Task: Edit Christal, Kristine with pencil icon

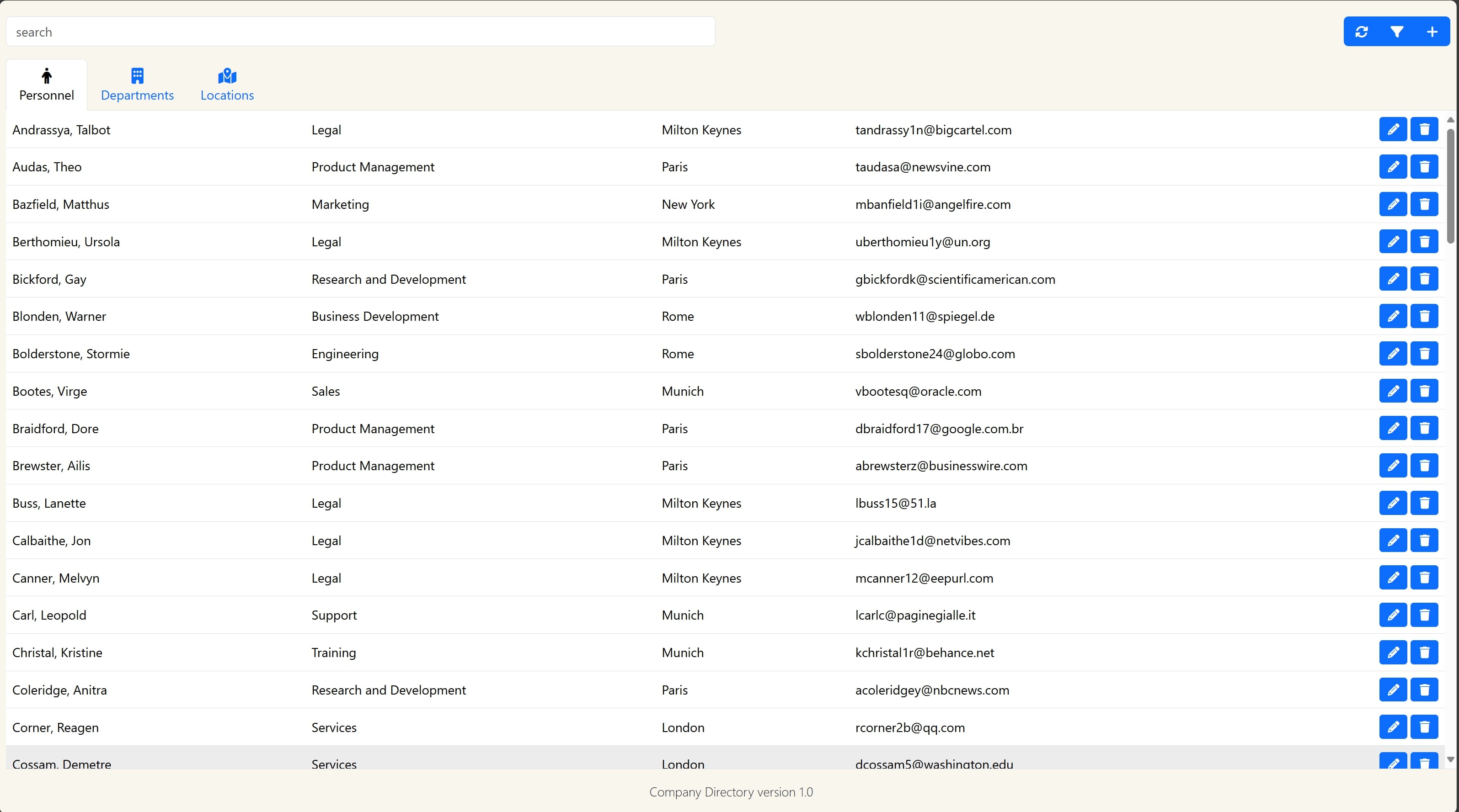Action: (1393, 653)
